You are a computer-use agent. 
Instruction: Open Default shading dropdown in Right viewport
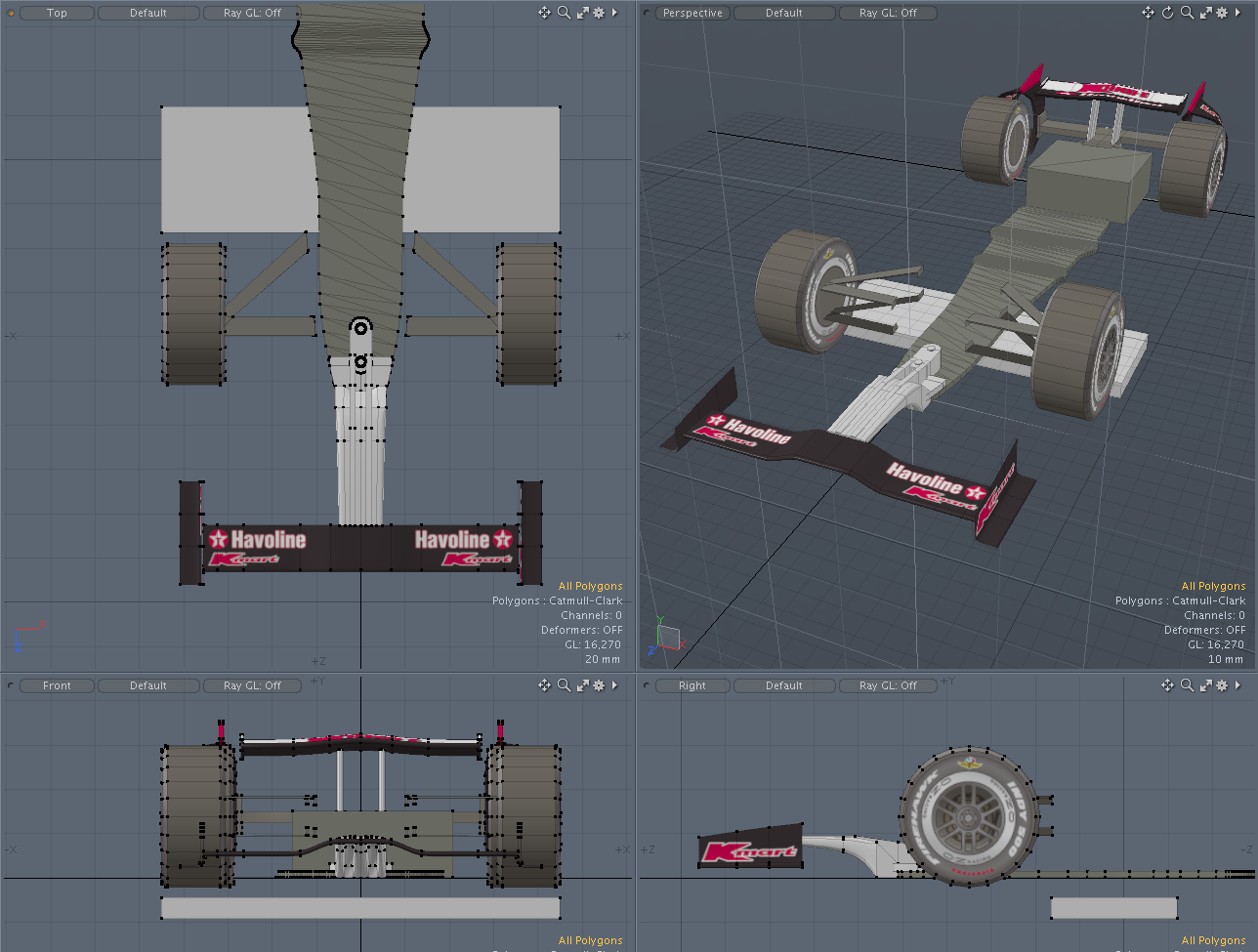(784, 685)
